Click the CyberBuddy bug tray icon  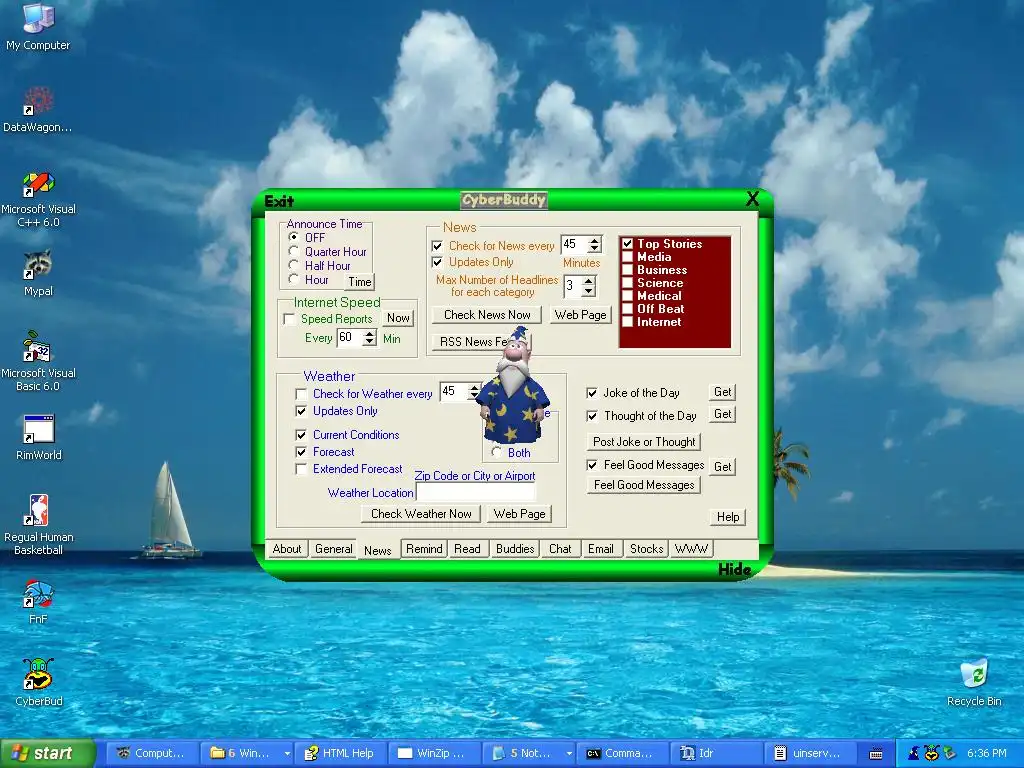(x=931, y=753)
